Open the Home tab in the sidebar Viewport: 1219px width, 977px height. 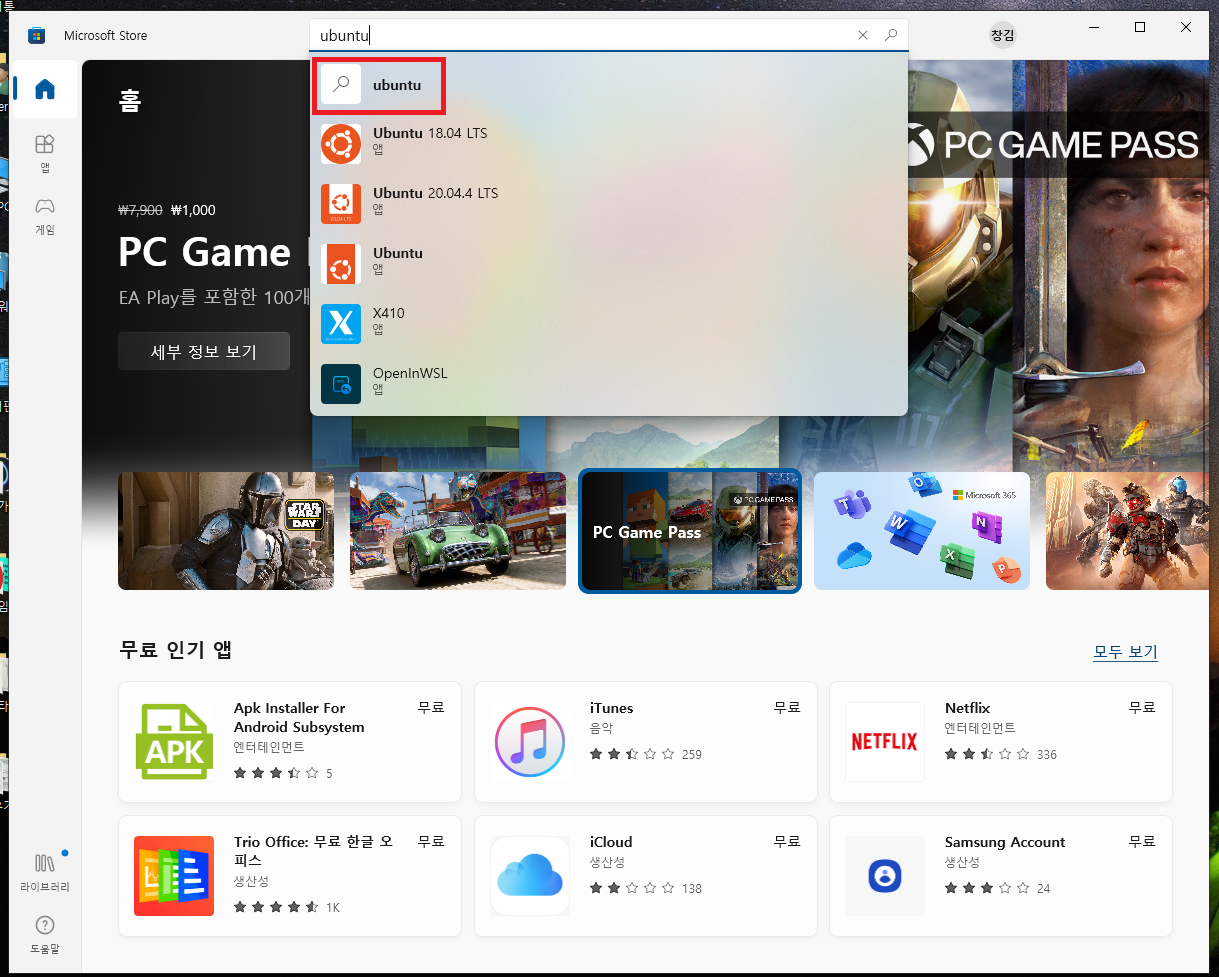(x=45, y=89)
